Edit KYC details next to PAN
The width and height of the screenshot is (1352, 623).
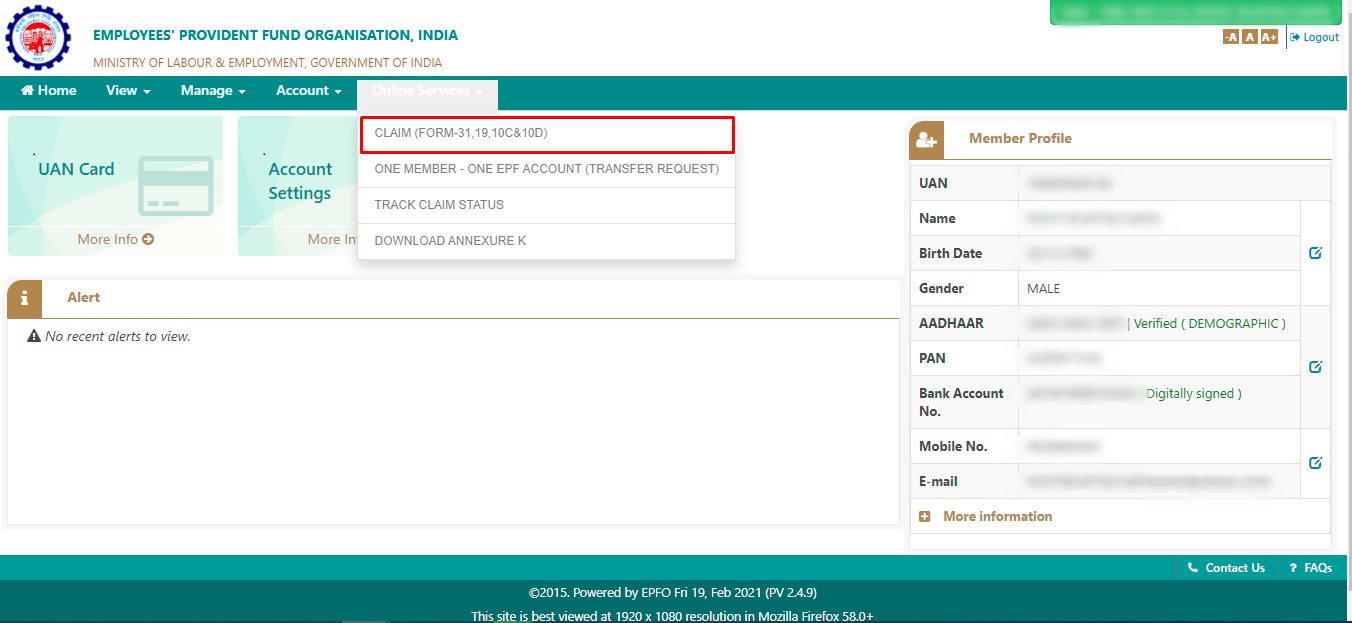[1315, 367]
